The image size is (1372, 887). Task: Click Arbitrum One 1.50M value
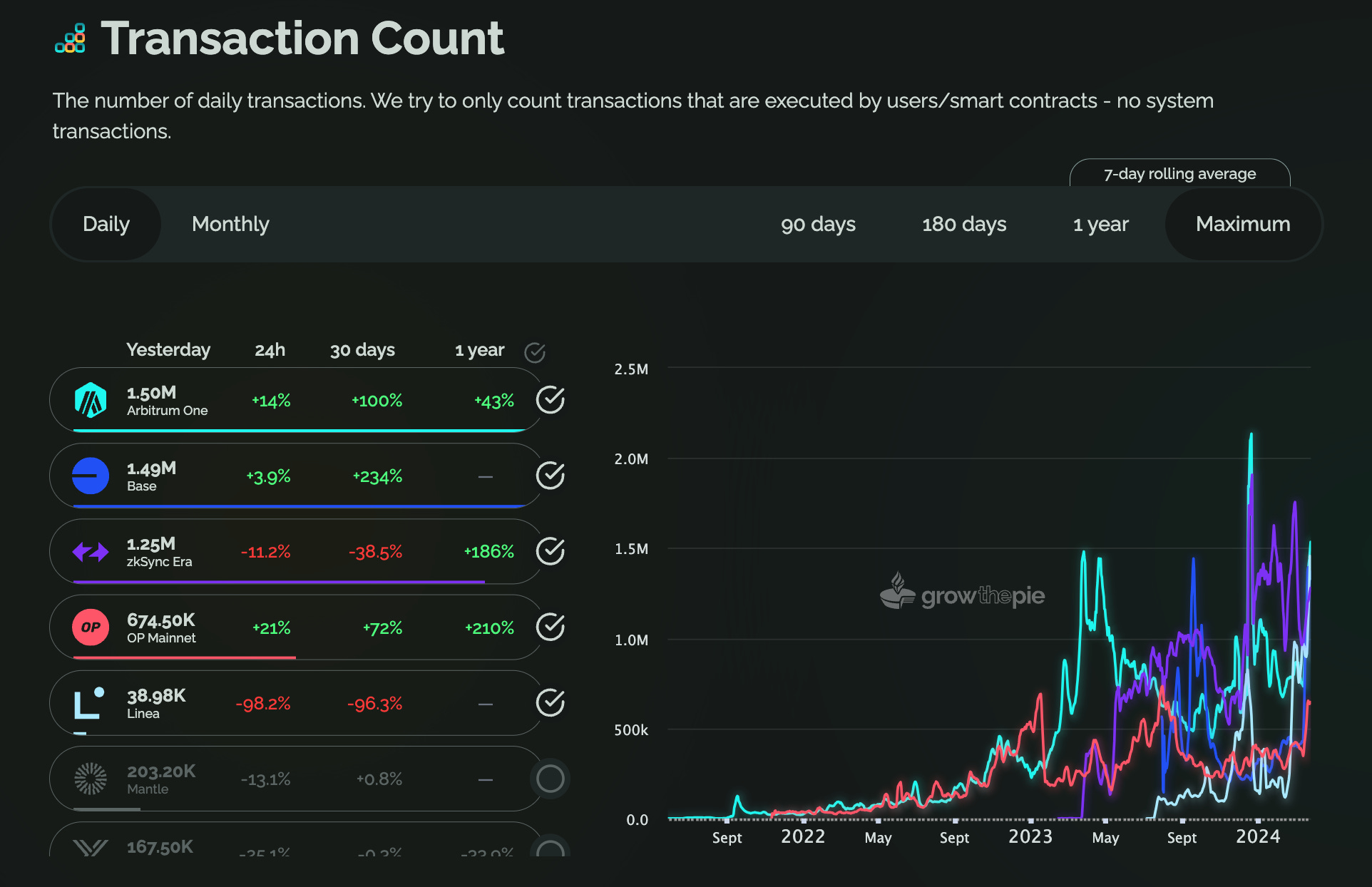tap(151, 393)
